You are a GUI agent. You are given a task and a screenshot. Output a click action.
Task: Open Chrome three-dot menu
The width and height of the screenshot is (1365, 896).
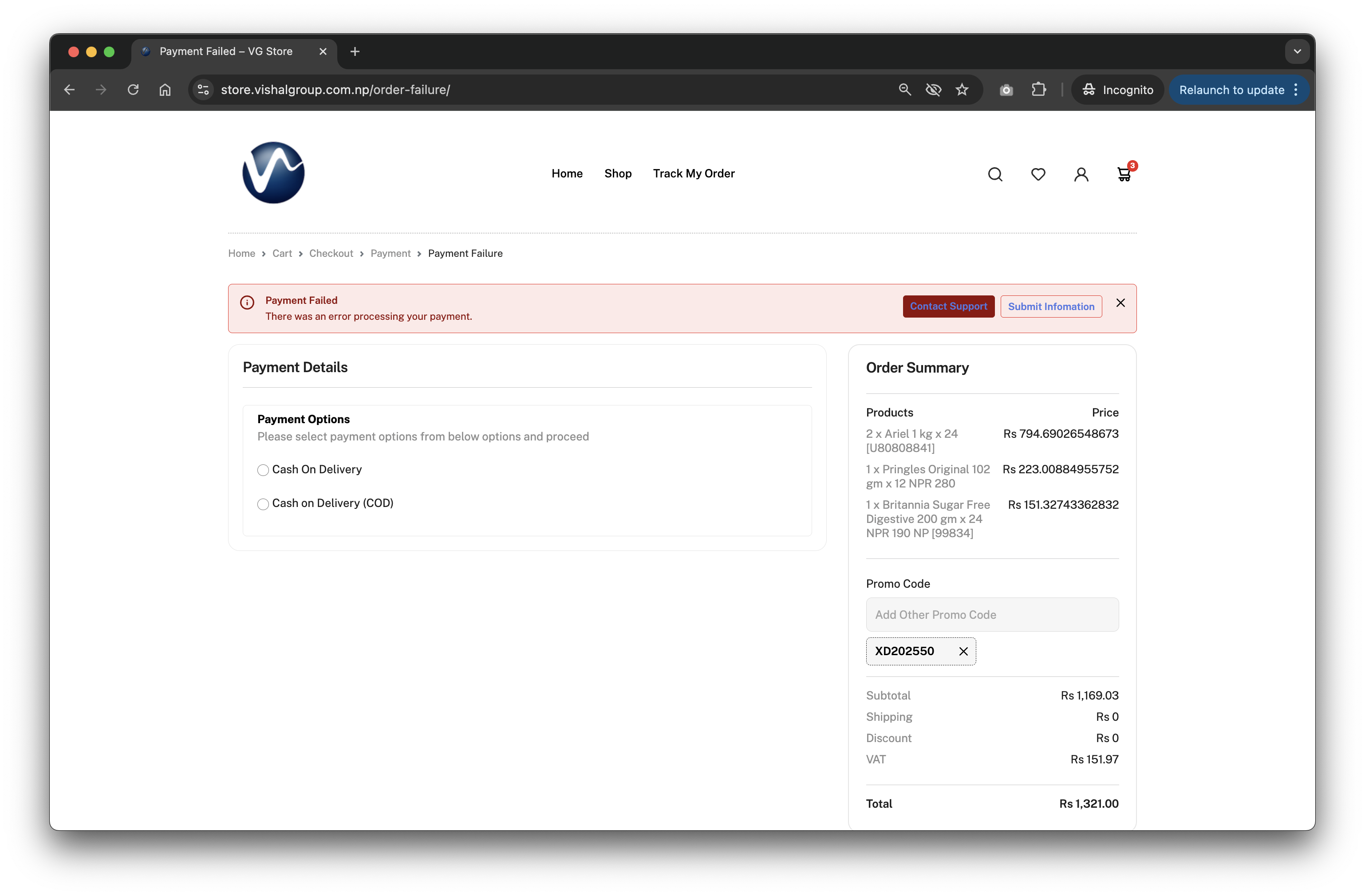[x=1296, y=90]
